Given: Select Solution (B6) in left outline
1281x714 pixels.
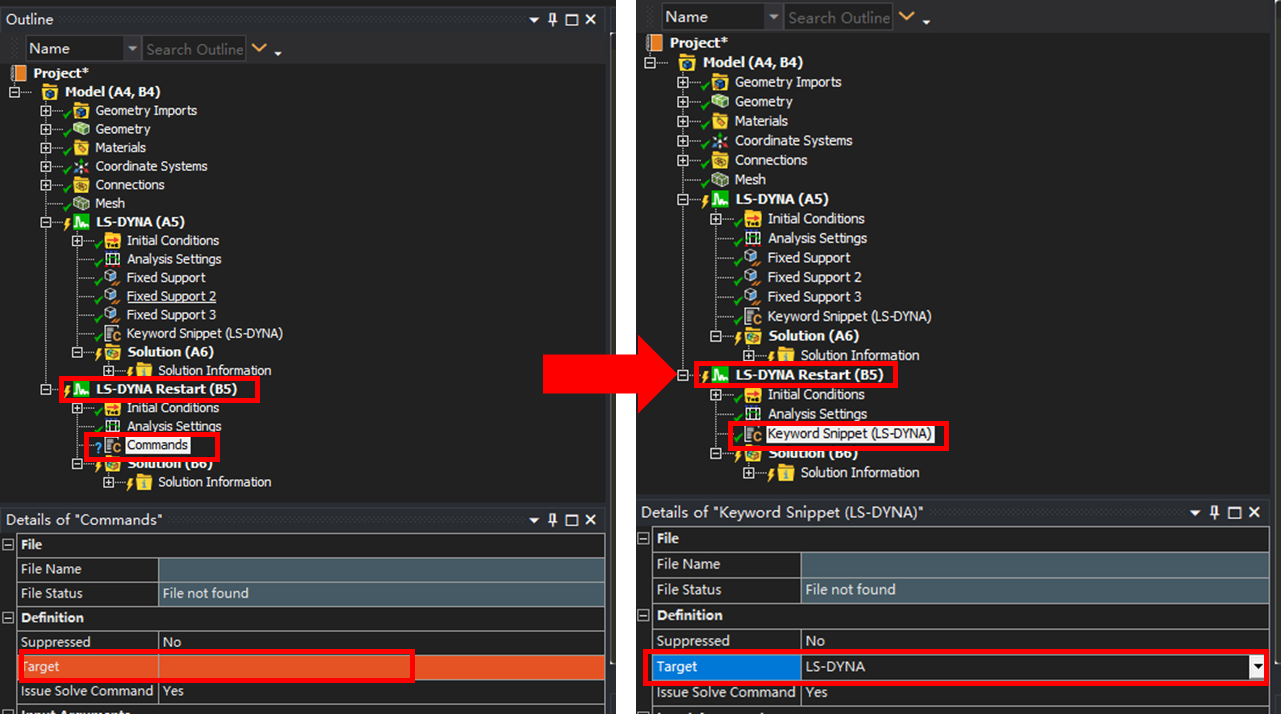Looking at the screenshot, I should [170, 464].
